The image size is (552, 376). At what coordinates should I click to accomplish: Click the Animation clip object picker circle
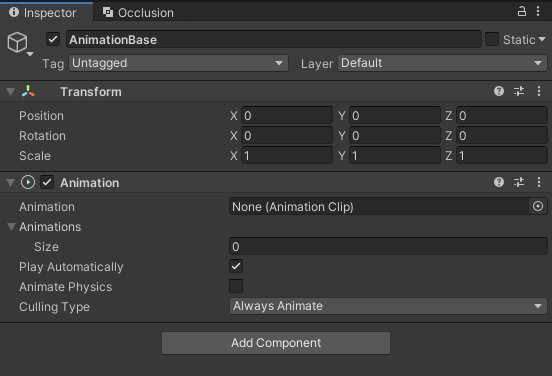(x=538, y=206)
